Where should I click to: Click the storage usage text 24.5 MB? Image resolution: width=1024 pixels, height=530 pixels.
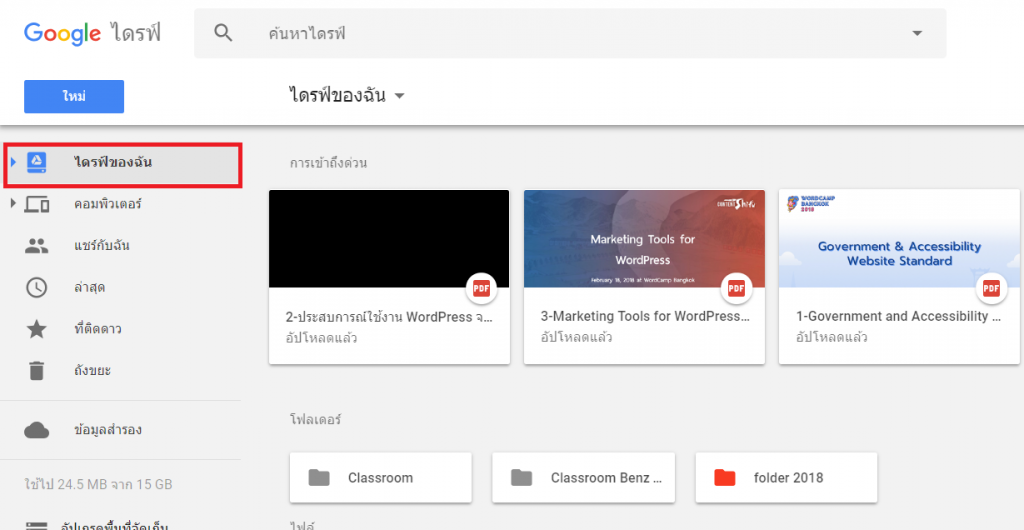coord(98,484)
